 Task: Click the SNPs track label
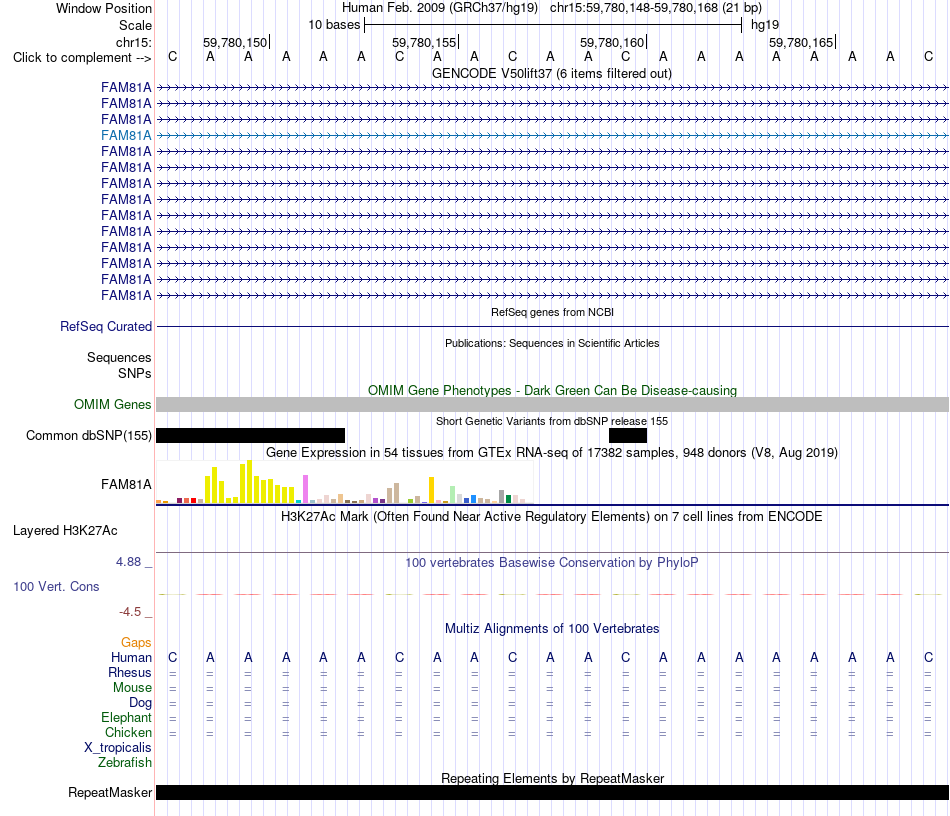coord(135,373)
